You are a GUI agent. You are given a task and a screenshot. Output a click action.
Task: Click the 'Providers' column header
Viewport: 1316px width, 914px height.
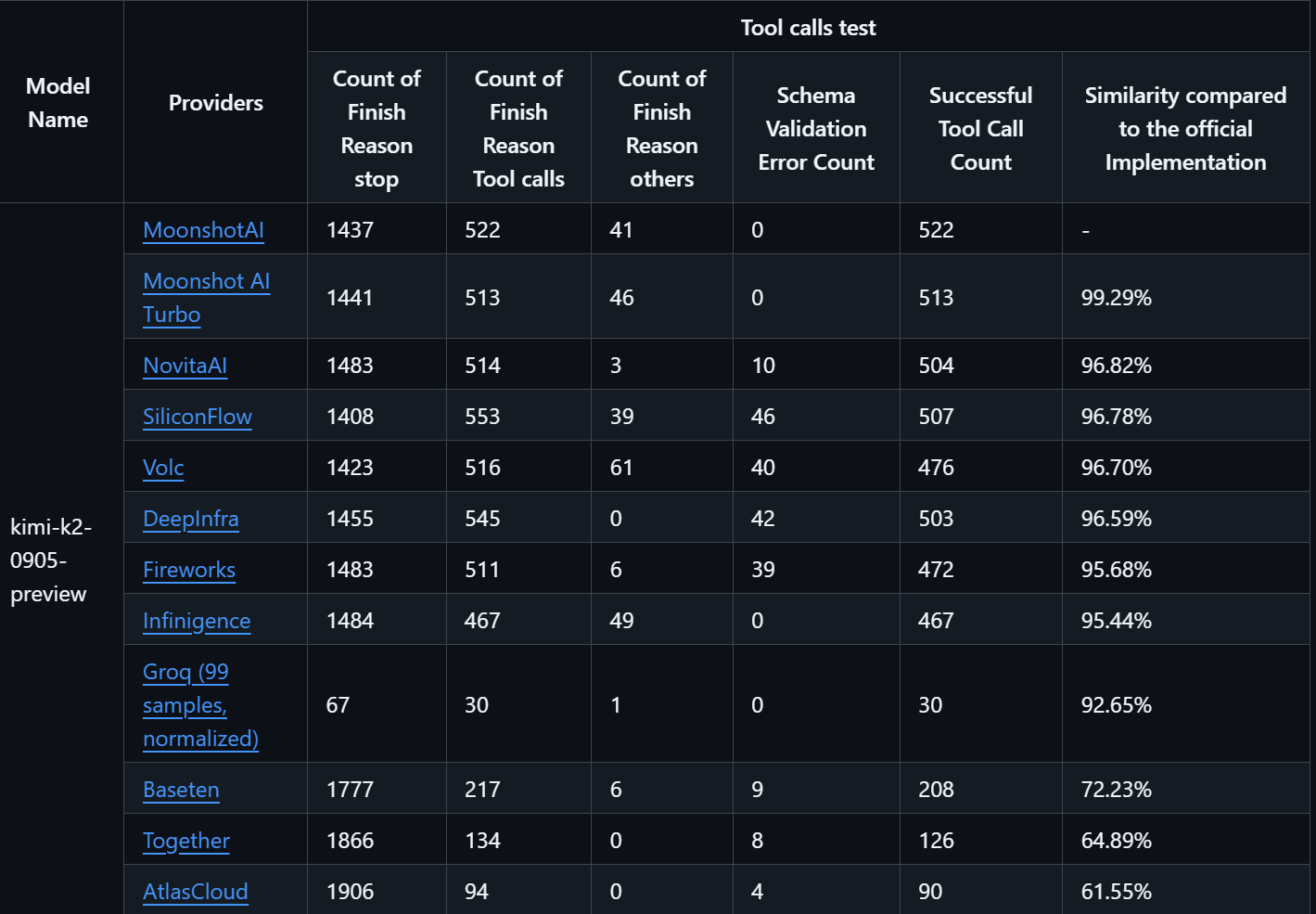tap(215, 103)
